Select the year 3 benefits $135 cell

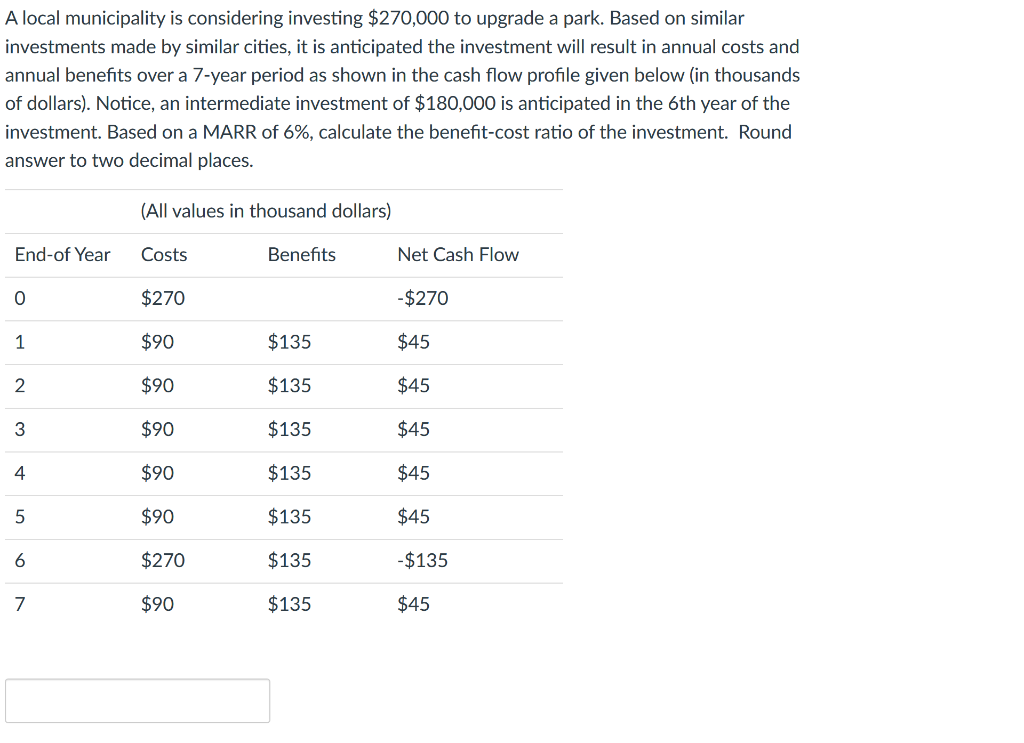(x=289, y=430)
